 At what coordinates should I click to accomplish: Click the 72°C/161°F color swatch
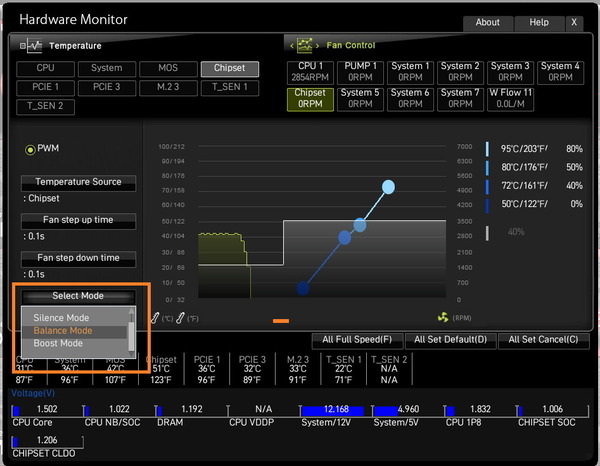click(x=487, y=186)
